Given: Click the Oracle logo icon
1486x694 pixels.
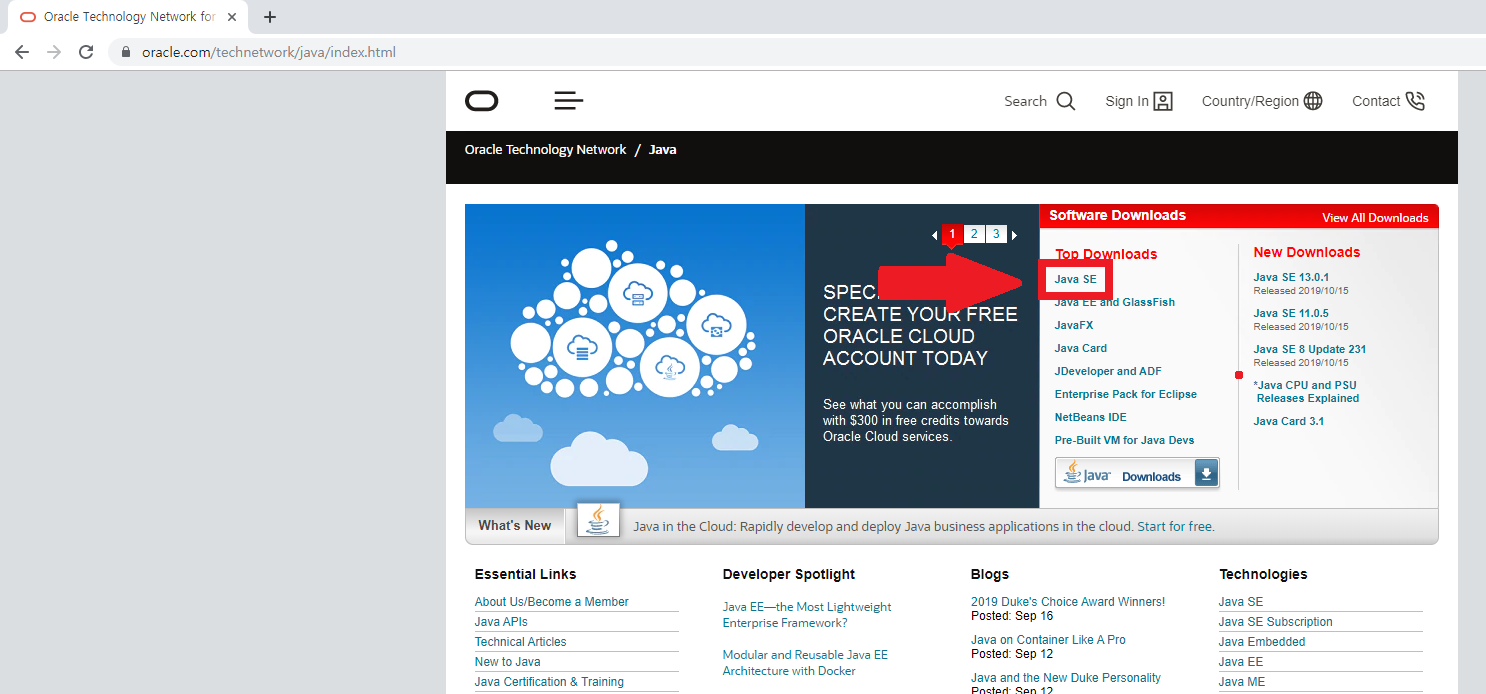Looking at the screenshot, I should 481,100.
